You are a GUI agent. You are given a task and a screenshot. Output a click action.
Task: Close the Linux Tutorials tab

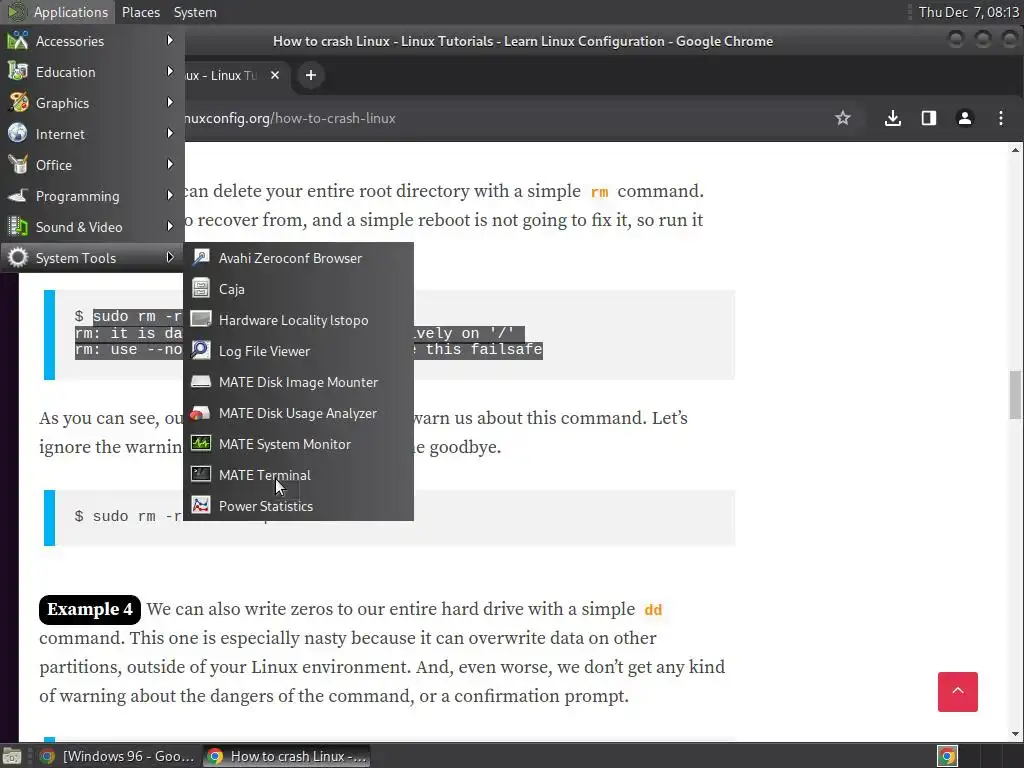click(x=275, y=75)
